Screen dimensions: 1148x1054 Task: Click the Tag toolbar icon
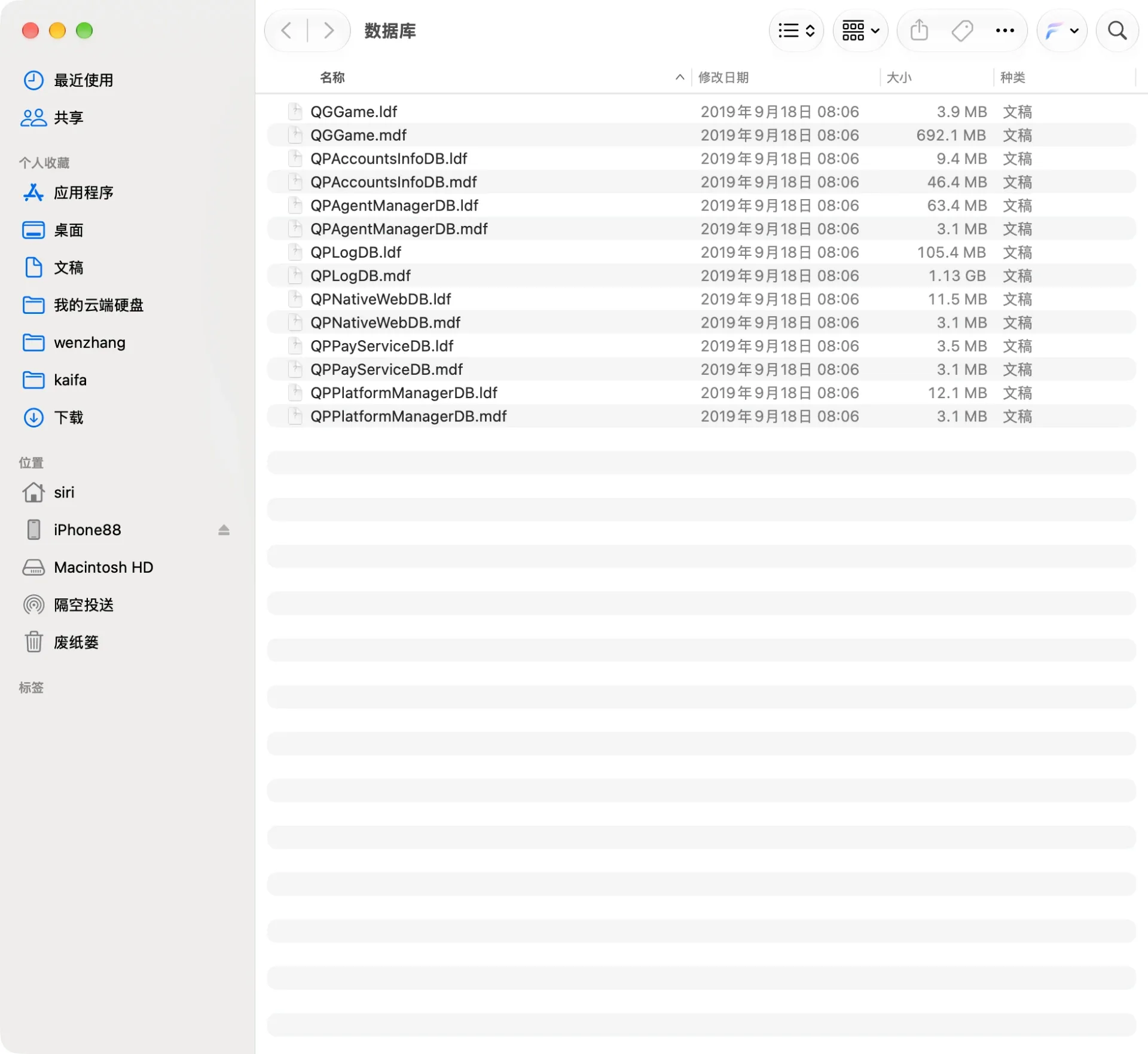962,30
